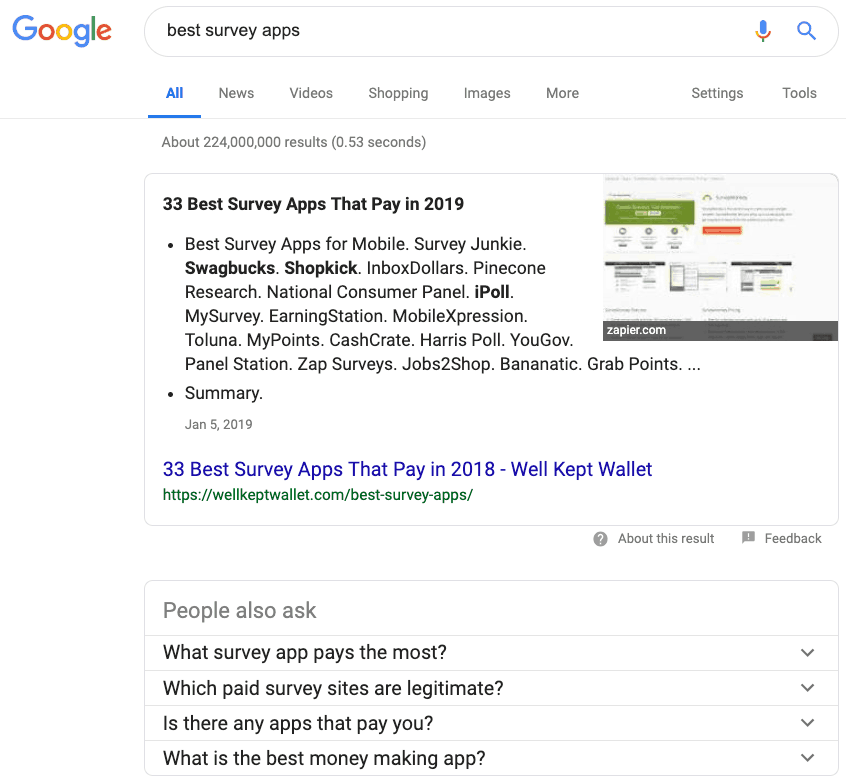
Task: Open the search Tools options
Action: coord(799,93)
